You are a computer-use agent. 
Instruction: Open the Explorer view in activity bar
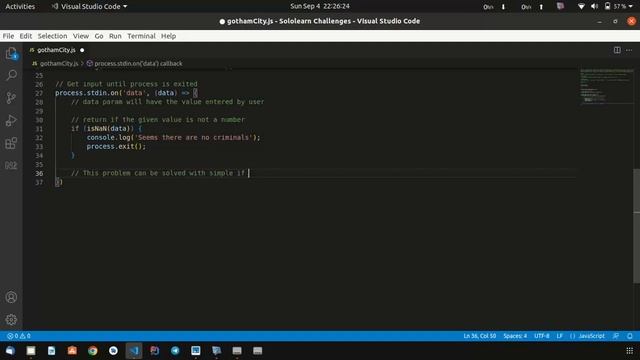11,53
